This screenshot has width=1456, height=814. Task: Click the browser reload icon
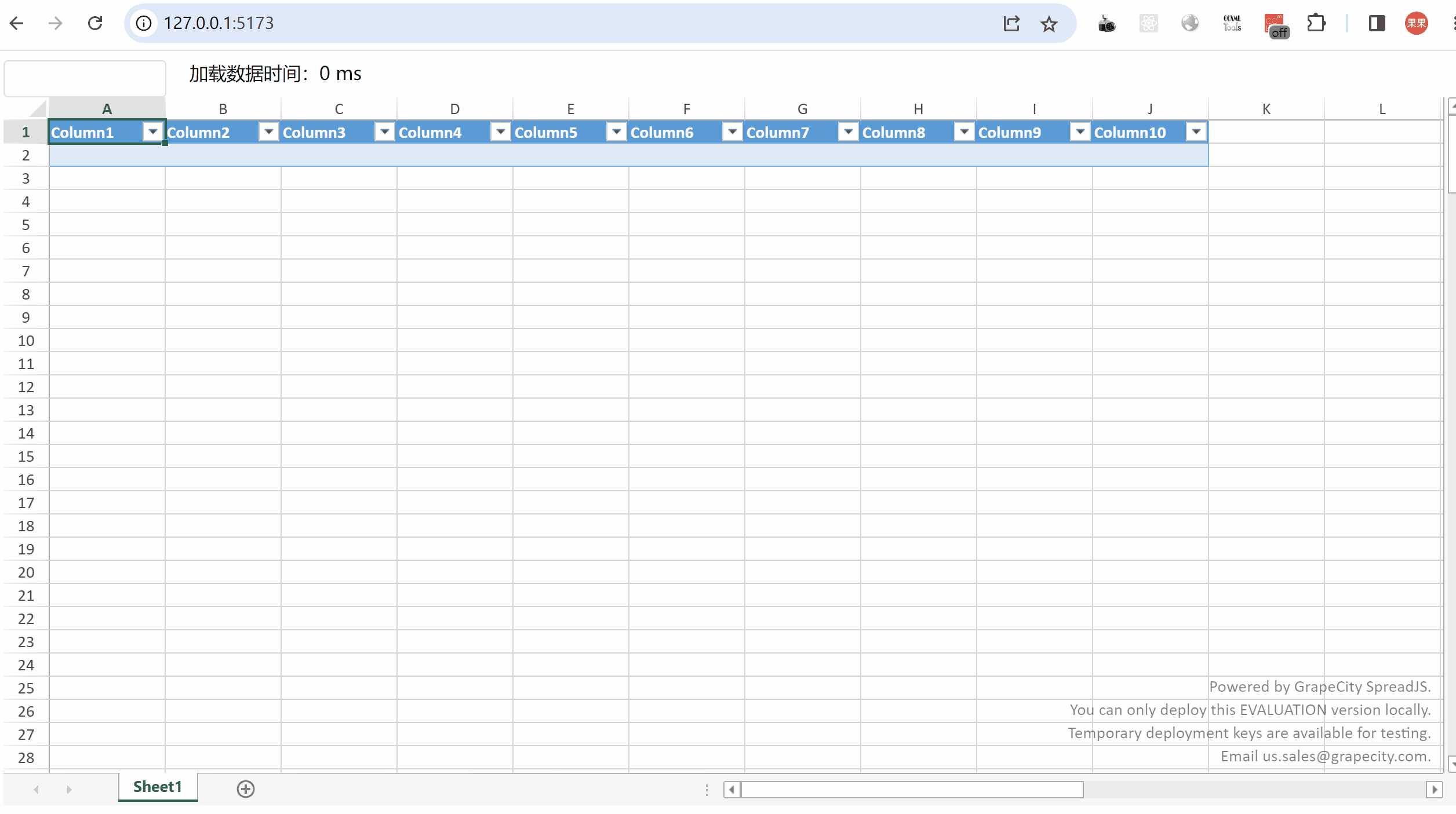click(x=95, y=23)
